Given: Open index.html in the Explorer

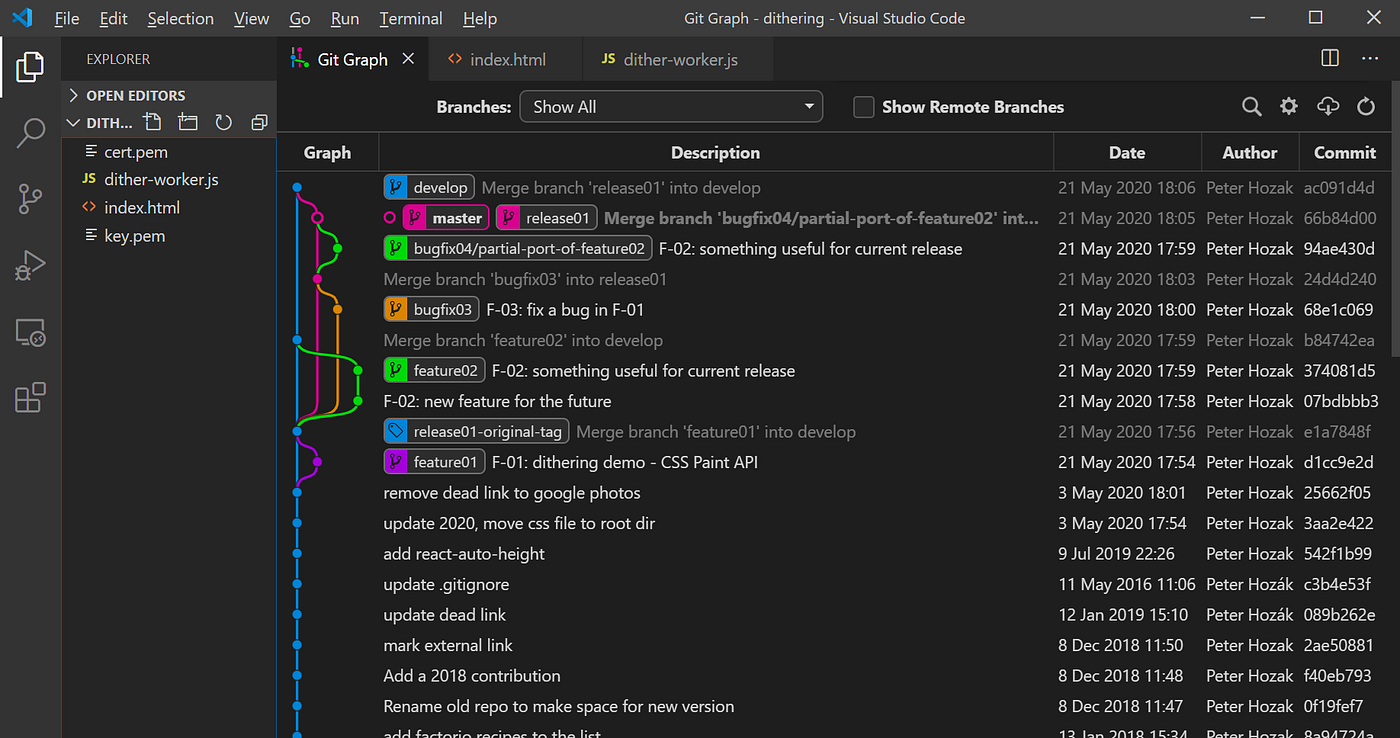Looking at the screenshot, I should coord(168,208).
